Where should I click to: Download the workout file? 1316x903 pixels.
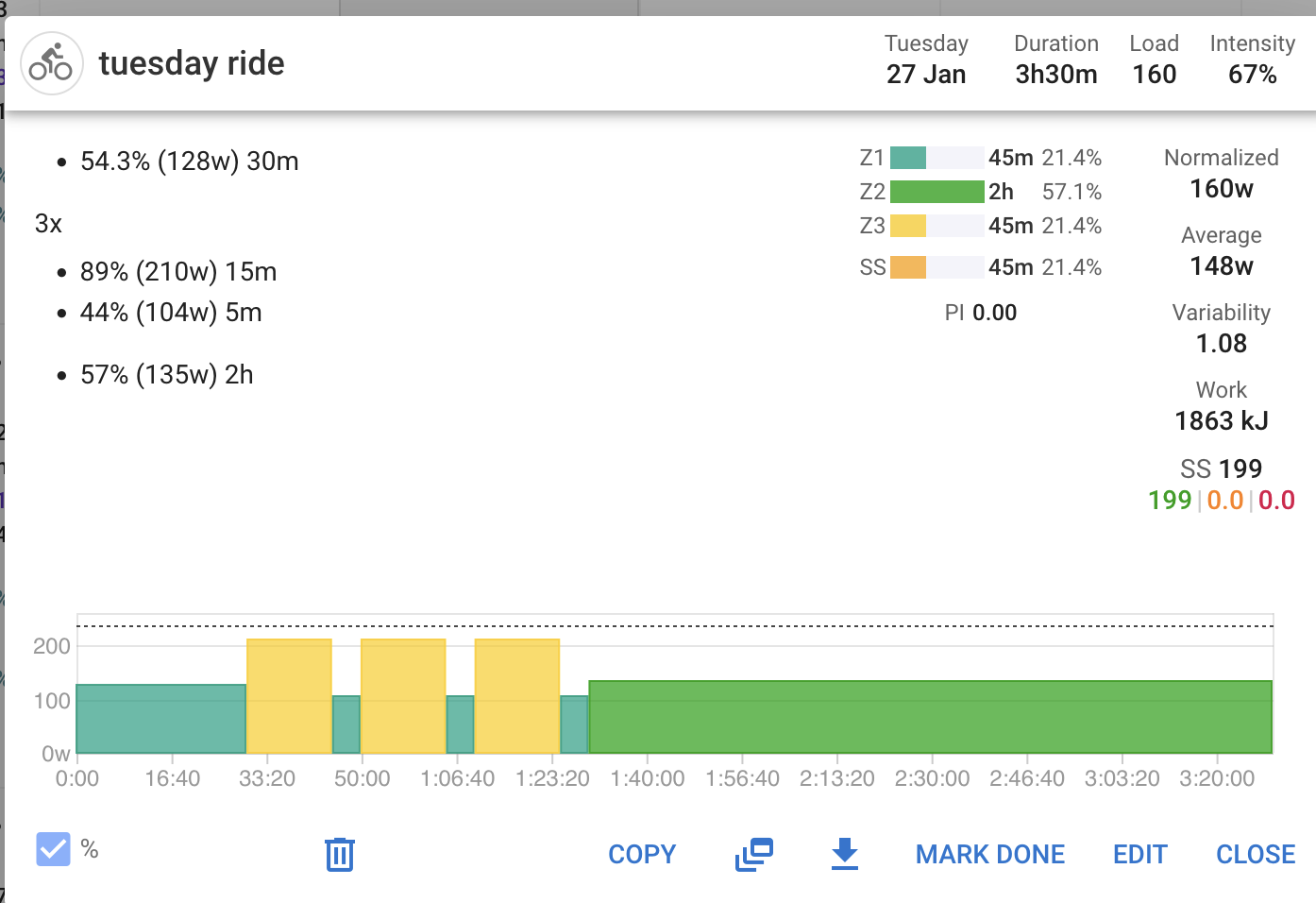pos(844,854)
